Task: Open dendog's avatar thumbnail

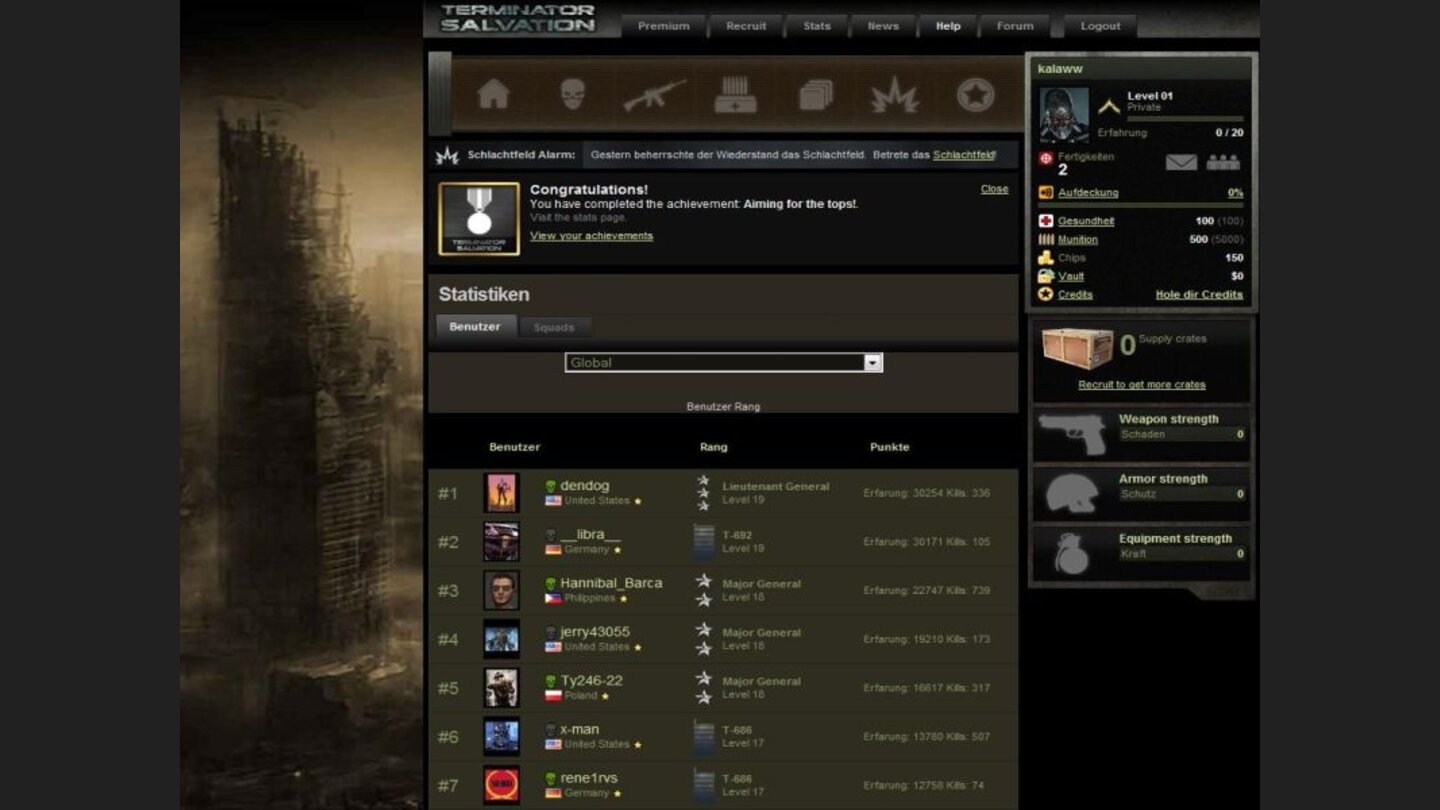Action: click(501, 493)
